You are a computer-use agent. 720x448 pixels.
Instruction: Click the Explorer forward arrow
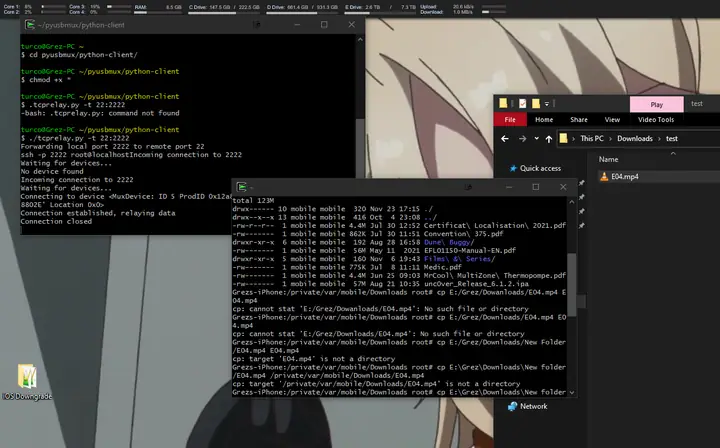click(x=522, y=139)
